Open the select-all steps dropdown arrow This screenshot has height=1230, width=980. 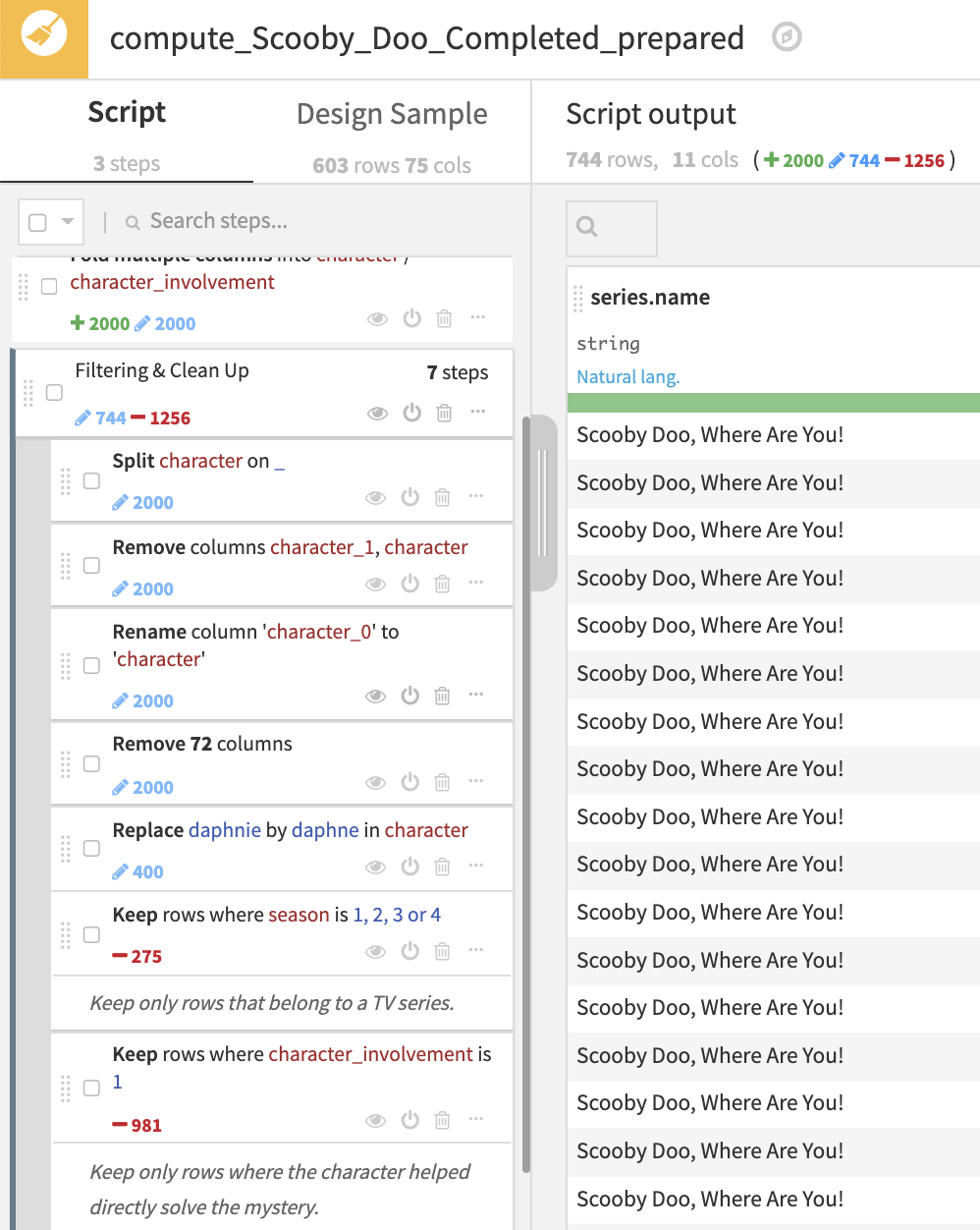coord(68,222)
